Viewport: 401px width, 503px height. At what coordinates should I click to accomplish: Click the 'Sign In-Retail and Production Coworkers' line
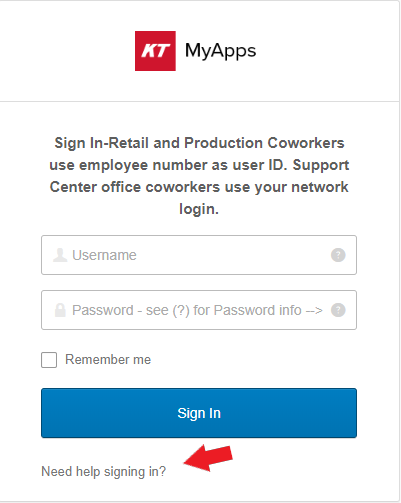(x=199, y=143)
